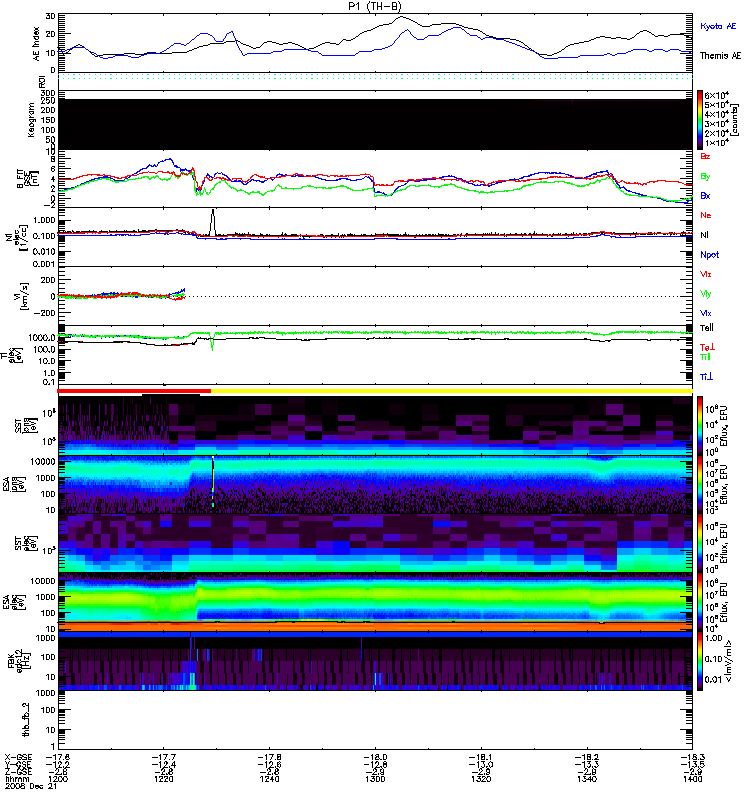The width and height of the screenshot is (750, 800).
Task: Click the 1400 time axis label
Action: coord(692,779)
